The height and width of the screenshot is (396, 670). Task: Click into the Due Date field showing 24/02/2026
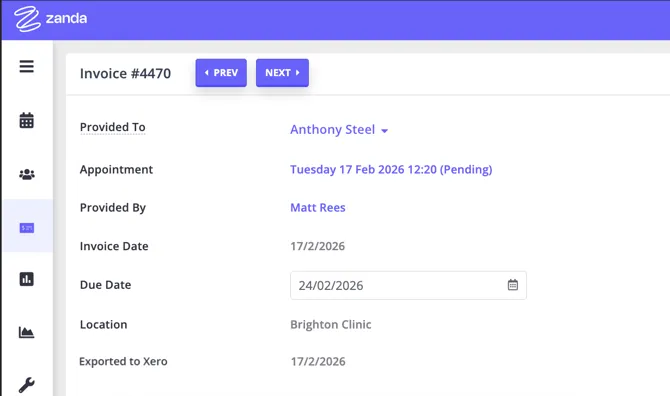(x=408, y=285)
